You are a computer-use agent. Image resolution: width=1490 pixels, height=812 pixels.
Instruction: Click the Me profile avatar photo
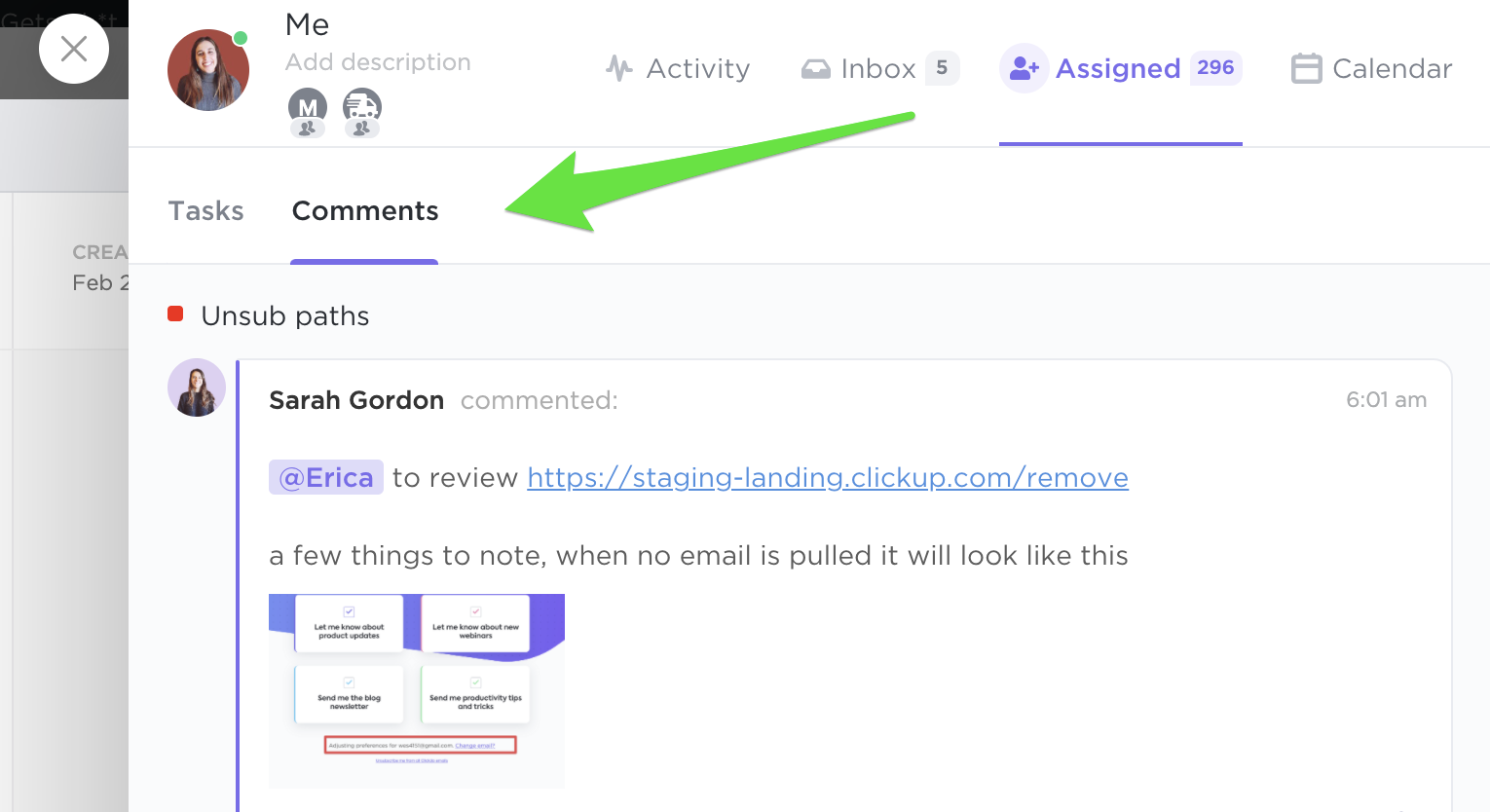tap(207, 70)
